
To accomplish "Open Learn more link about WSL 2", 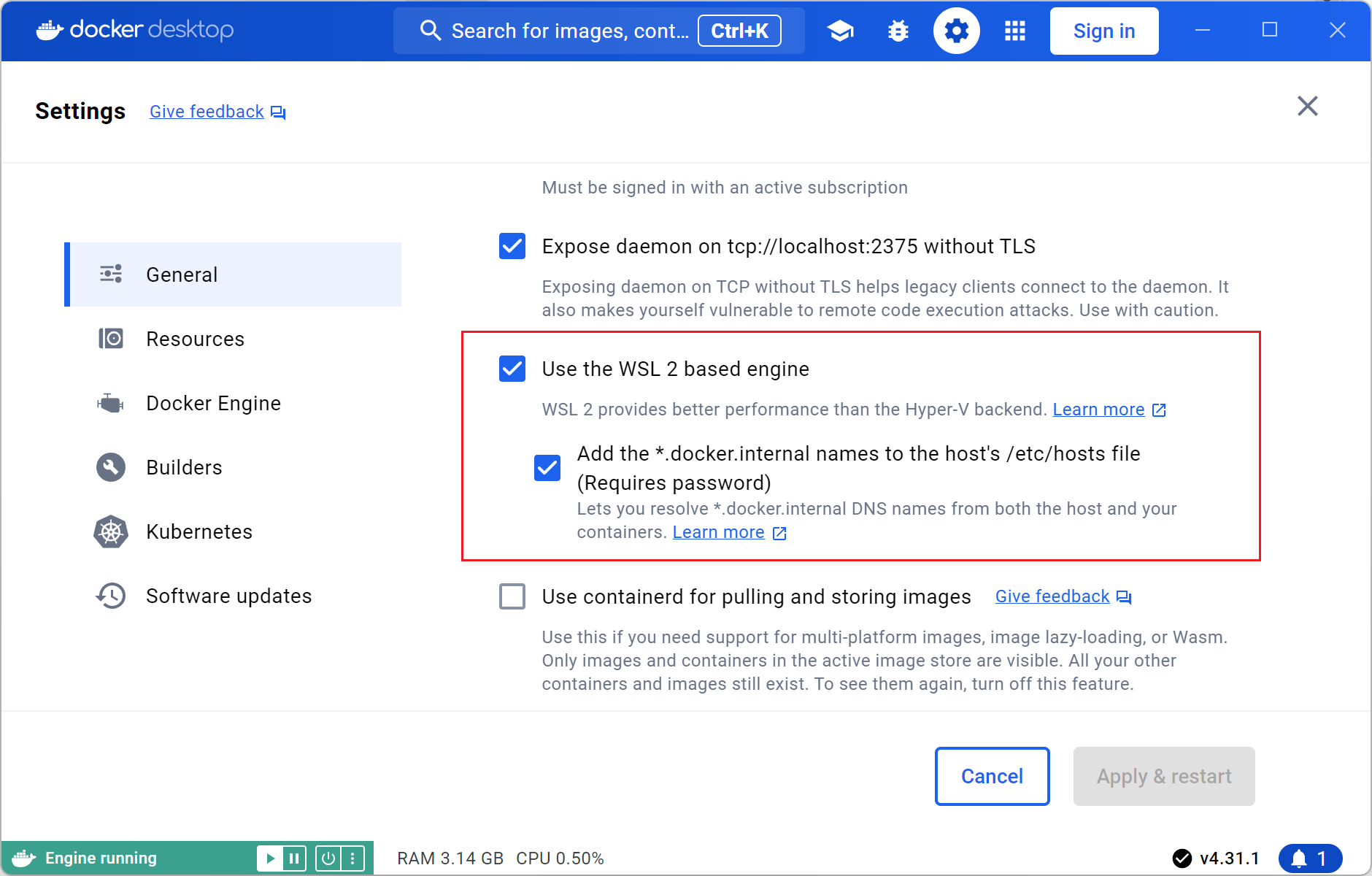I will point(1098,410).
